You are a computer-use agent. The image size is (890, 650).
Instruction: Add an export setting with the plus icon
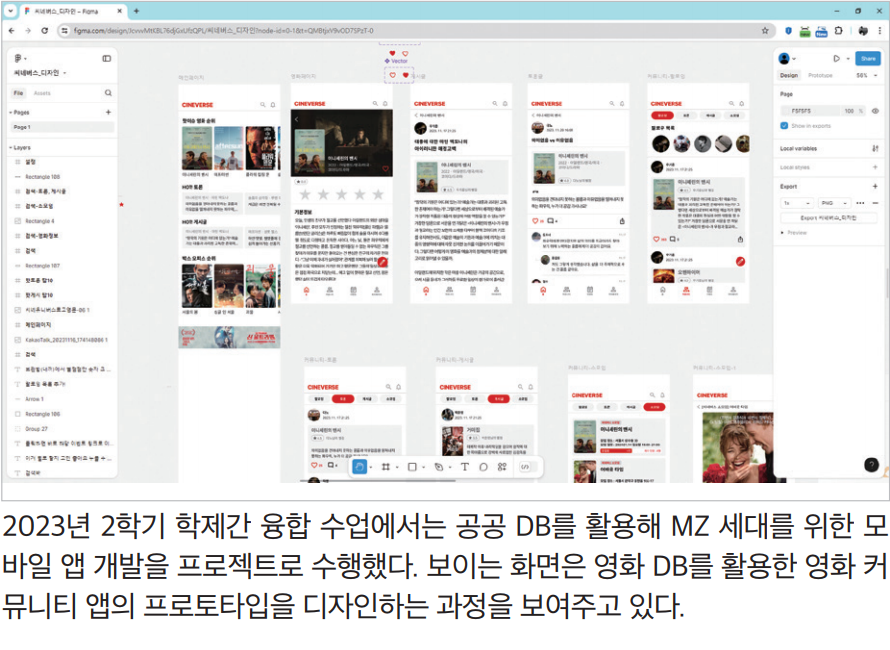click(875, 186)
